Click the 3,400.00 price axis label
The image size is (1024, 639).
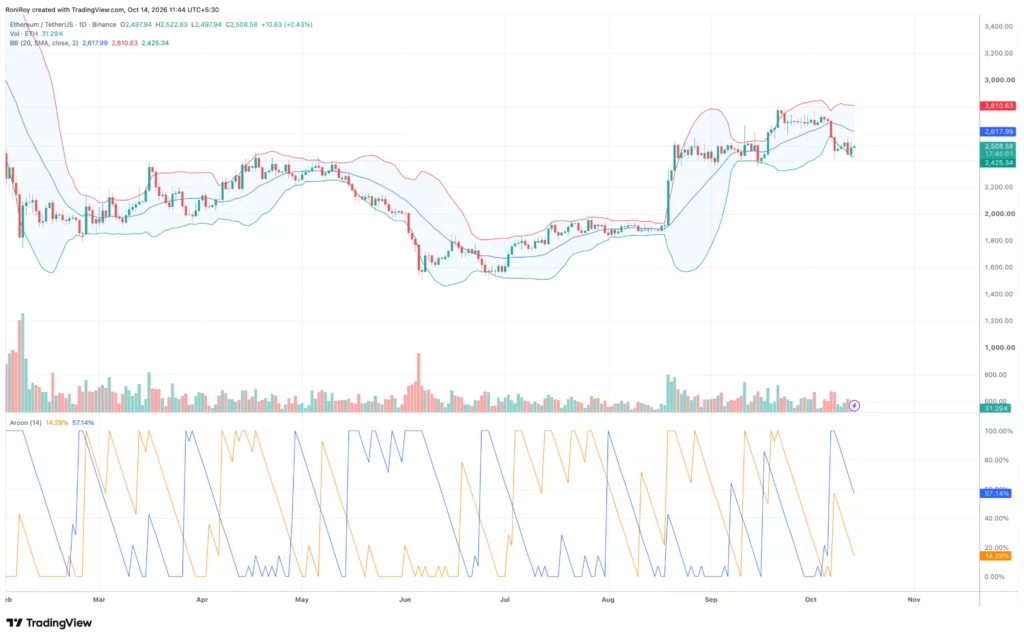pos(999,27)
